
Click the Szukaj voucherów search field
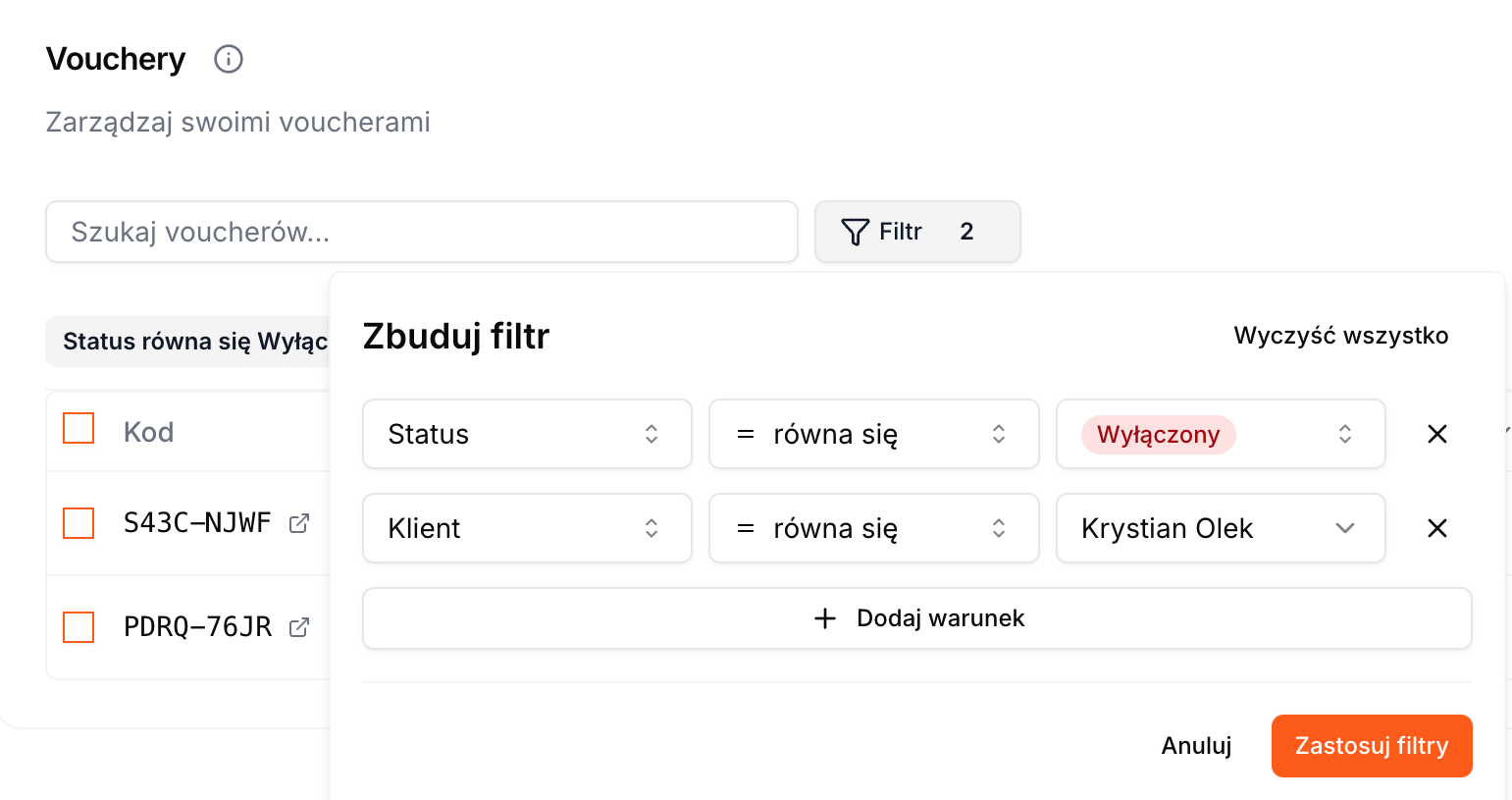tap(422, 232)
